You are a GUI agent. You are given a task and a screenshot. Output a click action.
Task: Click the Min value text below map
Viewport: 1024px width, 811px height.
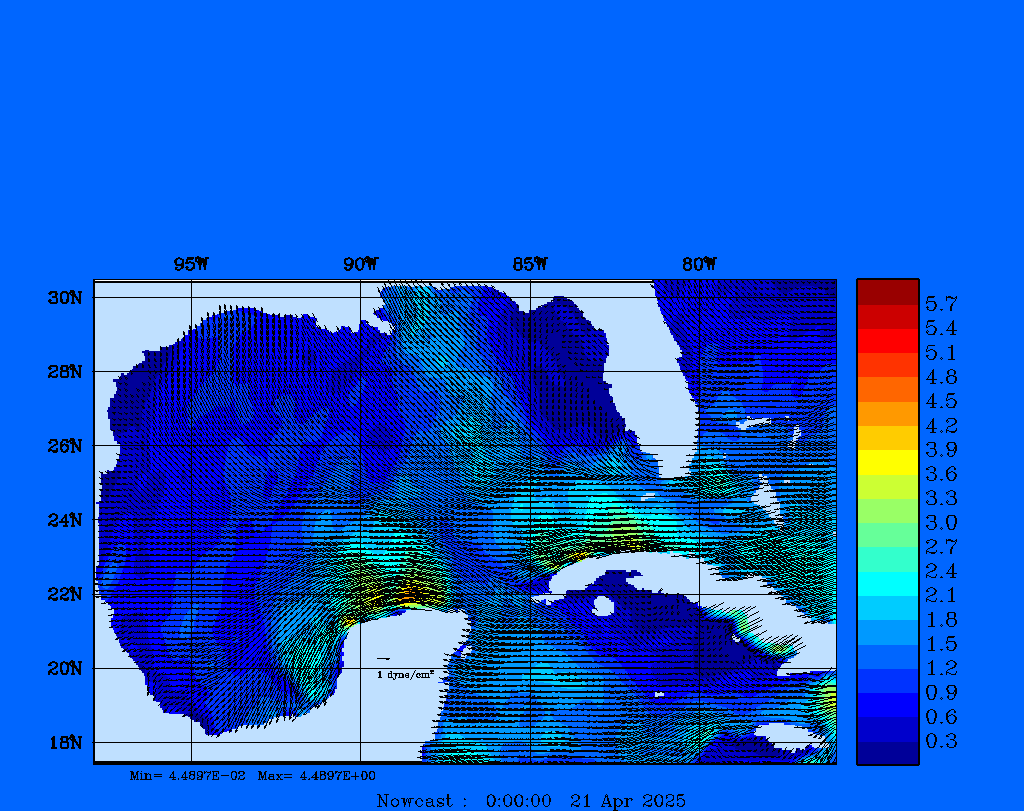(x=188, y=775)
